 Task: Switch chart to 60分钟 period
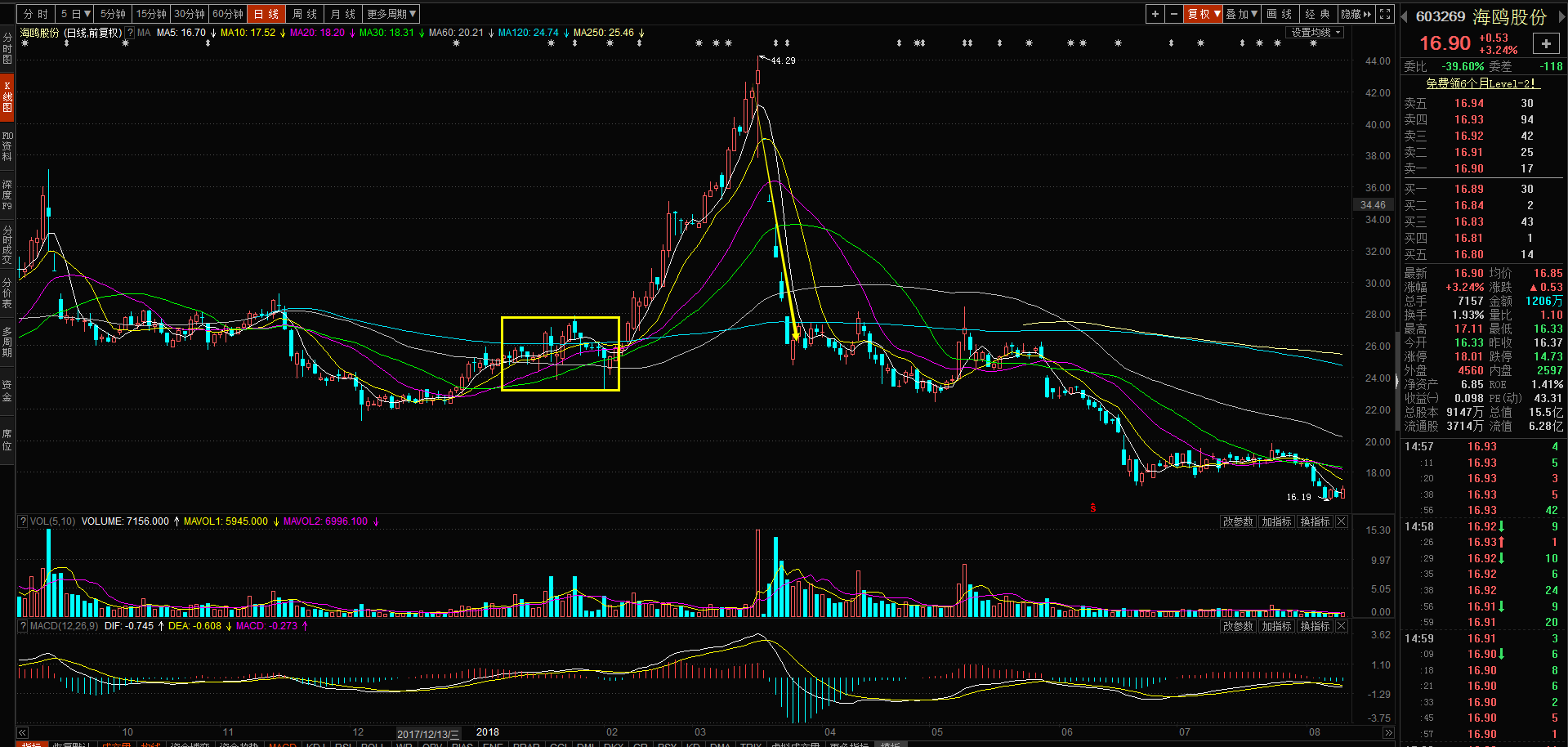[228, 14]
